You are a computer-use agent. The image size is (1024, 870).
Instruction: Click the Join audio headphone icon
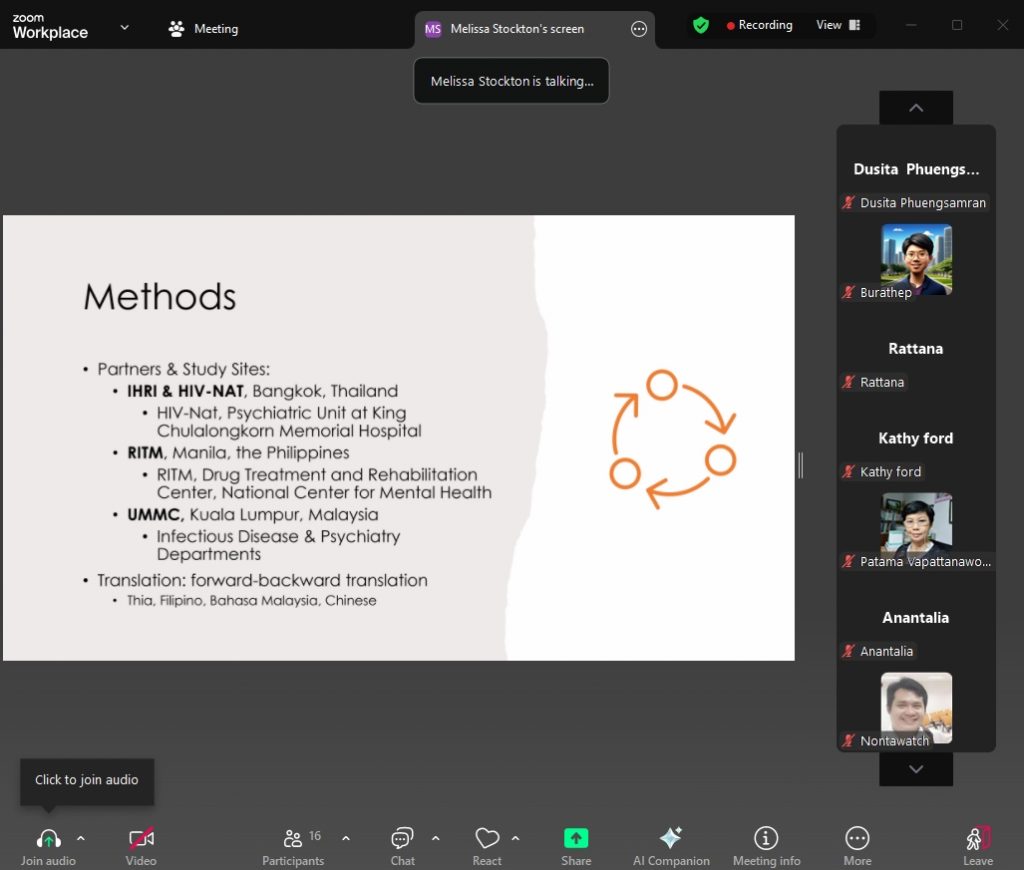point(48,839)
